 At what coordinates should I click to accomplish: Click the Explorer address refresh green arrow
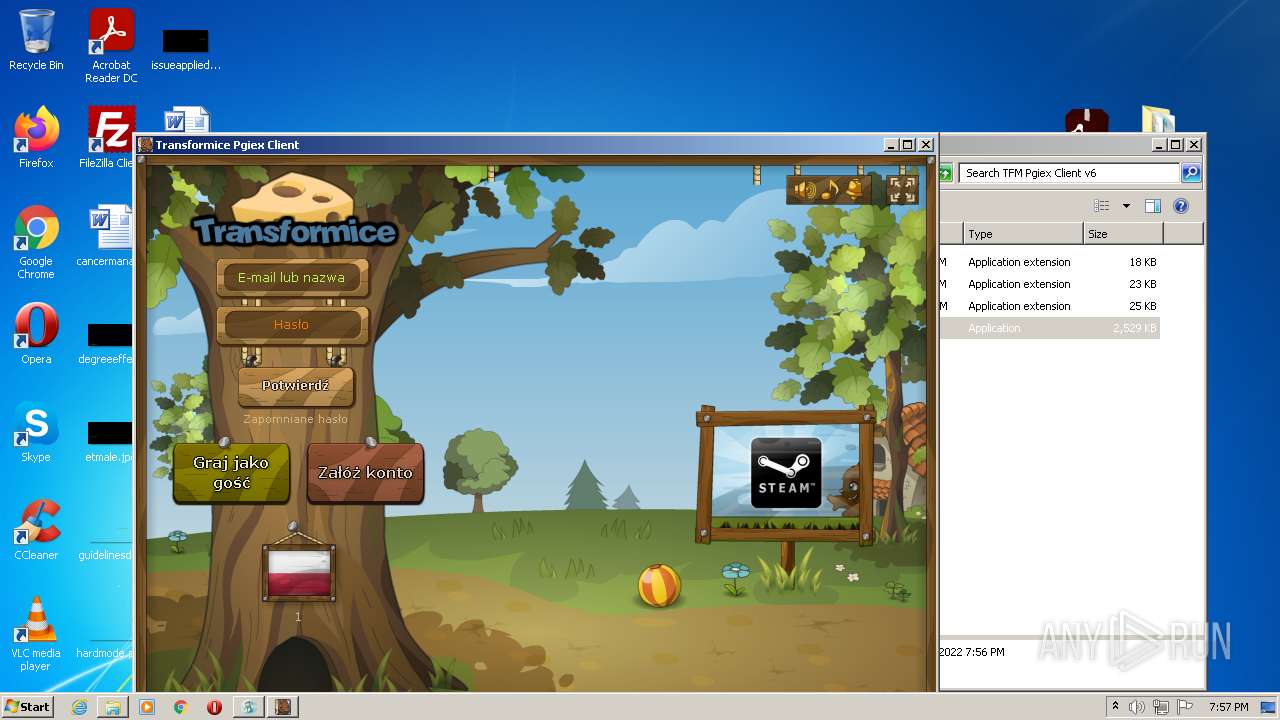(x=945, y=173)
